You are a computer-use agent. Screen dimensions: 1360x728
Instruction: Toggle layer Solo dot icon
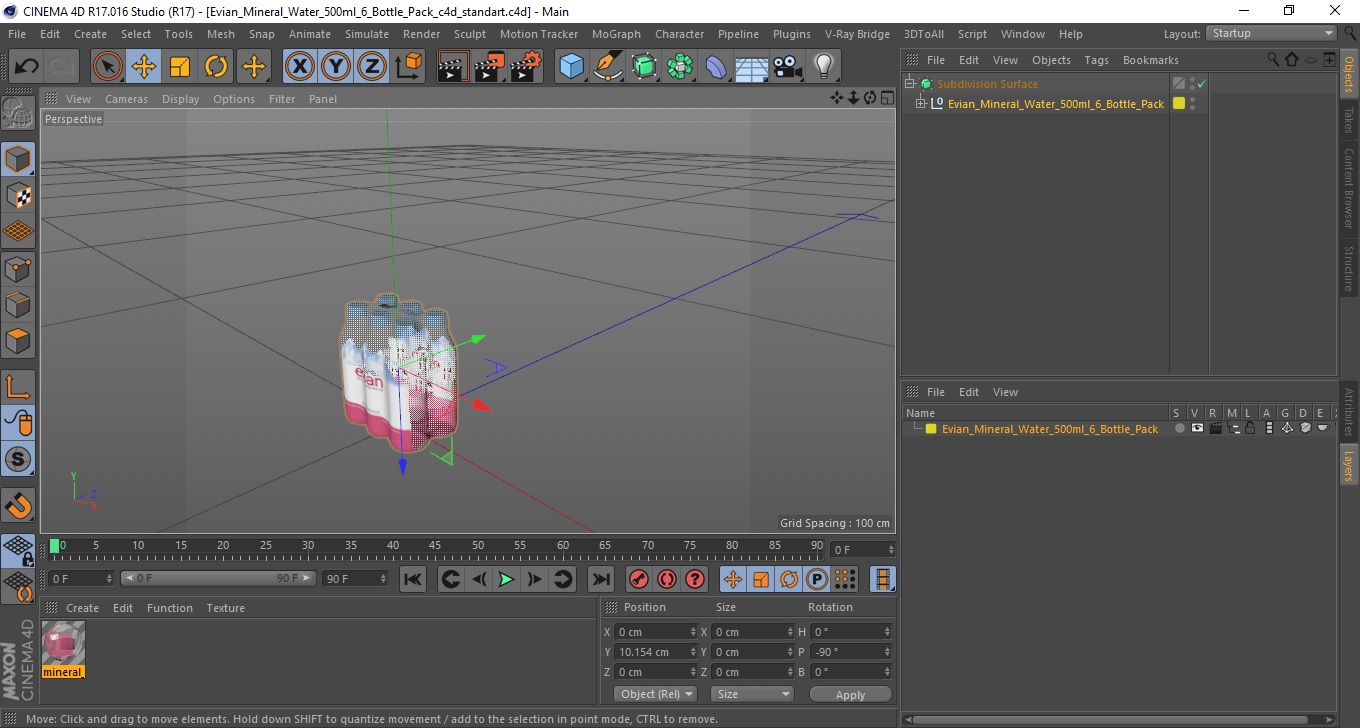[x=1179, y=428]
